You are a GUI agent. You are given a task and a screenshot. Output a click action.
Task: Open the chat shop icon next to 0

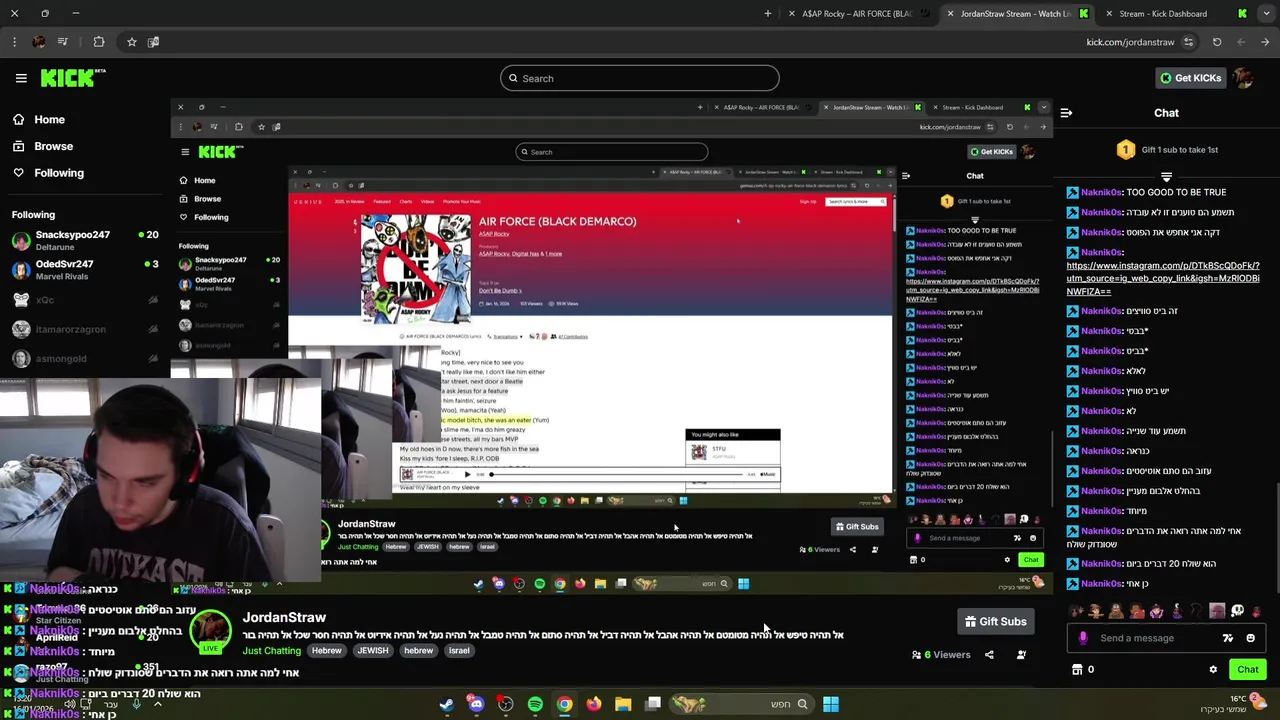pos(1077,669)
